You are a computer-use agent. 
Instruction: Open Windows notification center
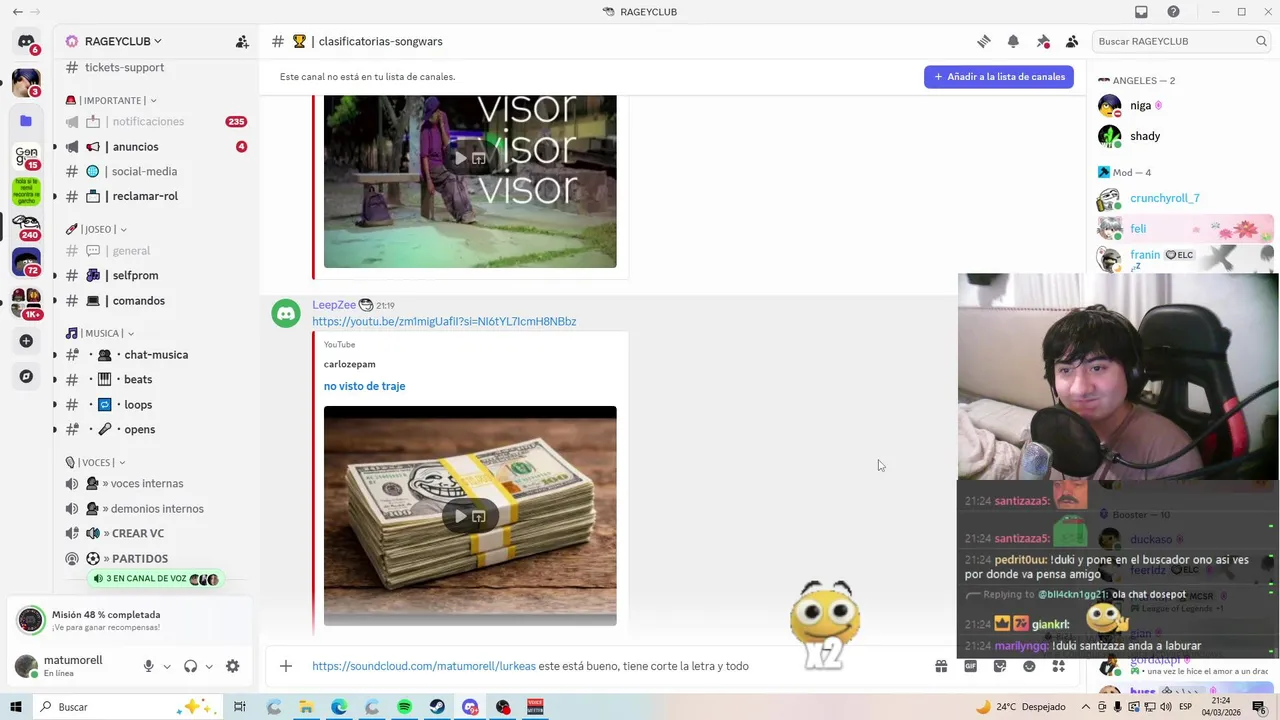1260,707
